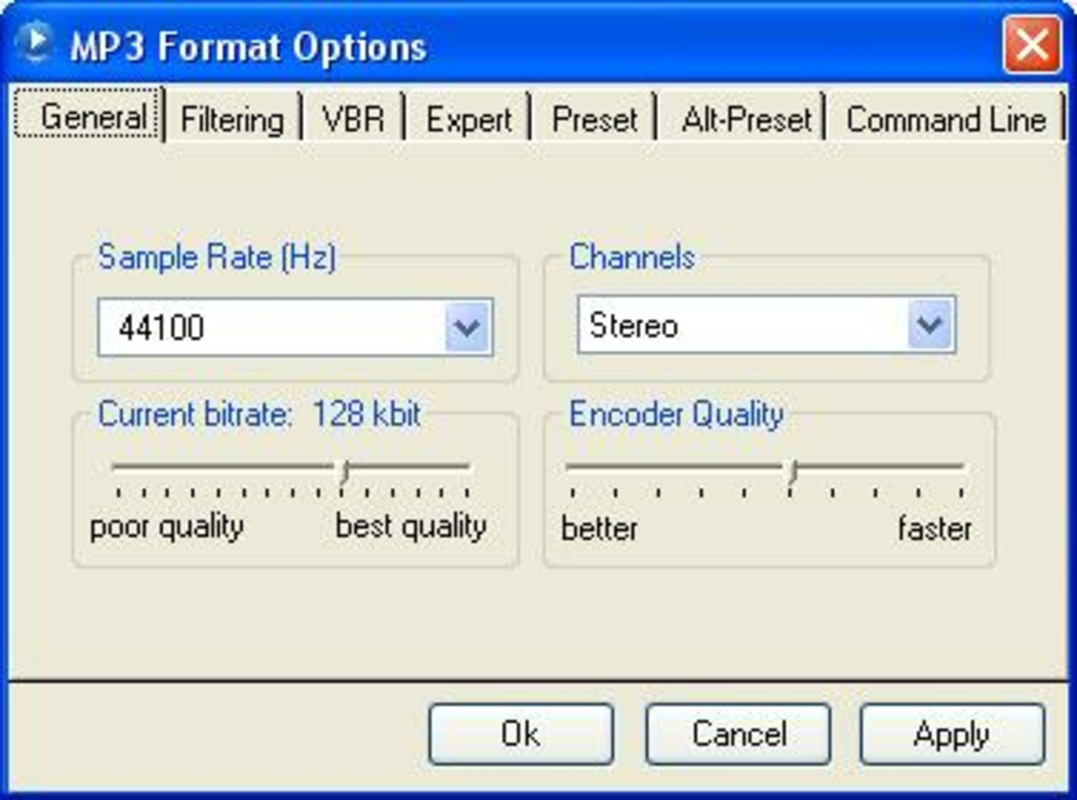This screenshot has width=1077, height=800.
Task: Confirm settings with the Ok button
Action: pyautogui.click(x=519, y=733)
